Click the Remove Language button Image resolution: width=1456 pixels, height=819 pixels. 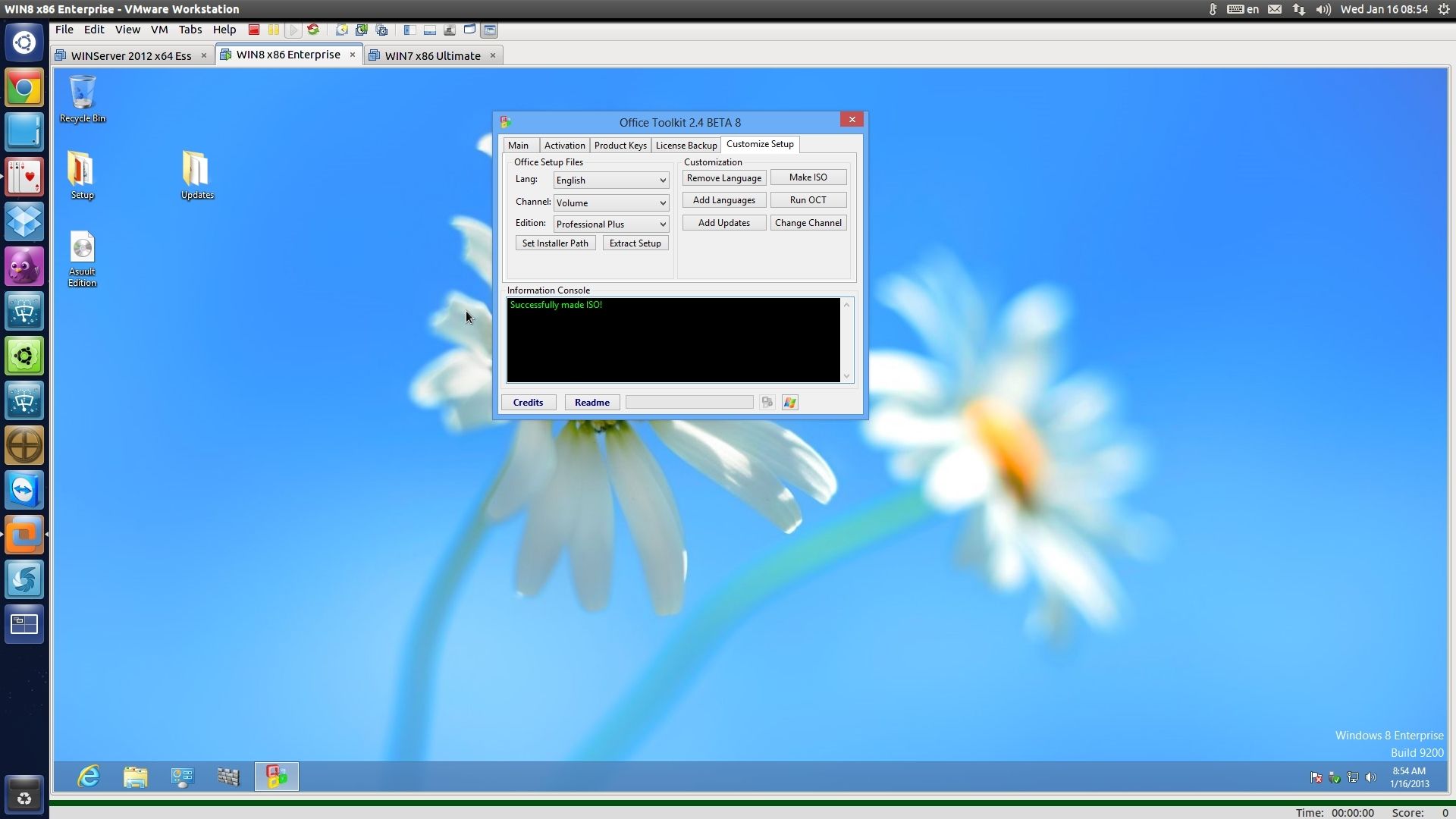[x=724, y=178]
